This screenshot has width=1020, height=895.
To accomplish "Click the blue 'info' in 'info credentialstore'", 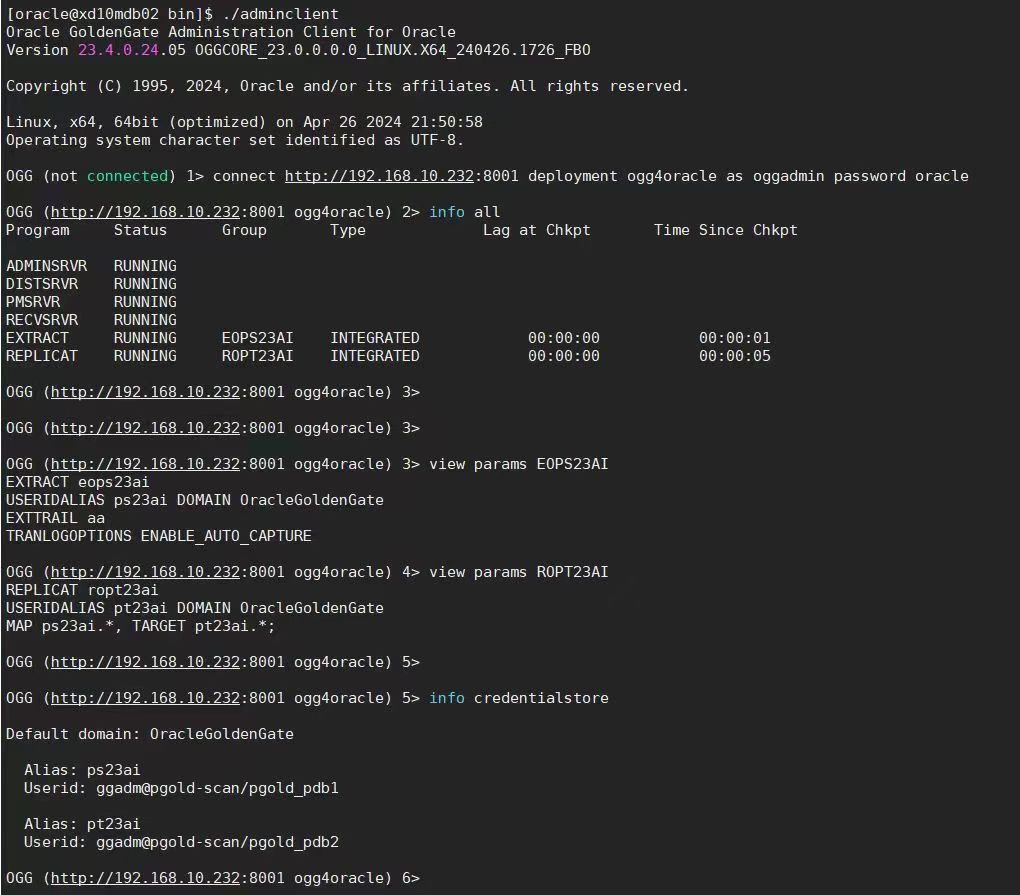I will pos(447,698).
